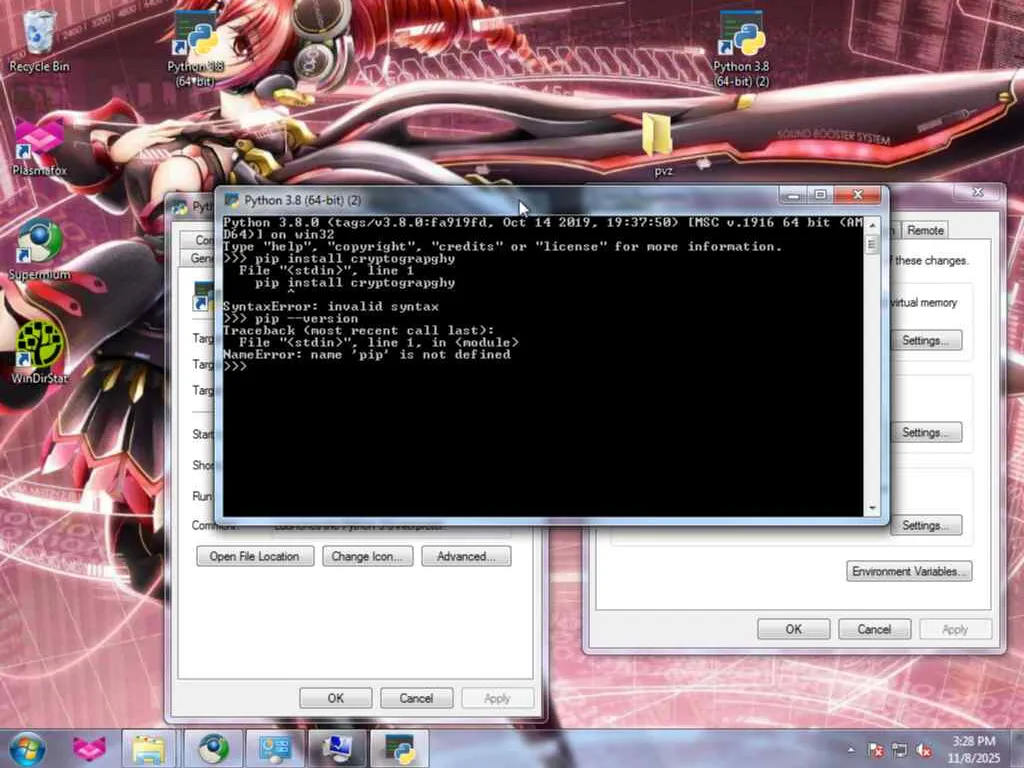Click Cancel in System Properties window
This screenshot has width=1024, height=768.
point(874,629)
